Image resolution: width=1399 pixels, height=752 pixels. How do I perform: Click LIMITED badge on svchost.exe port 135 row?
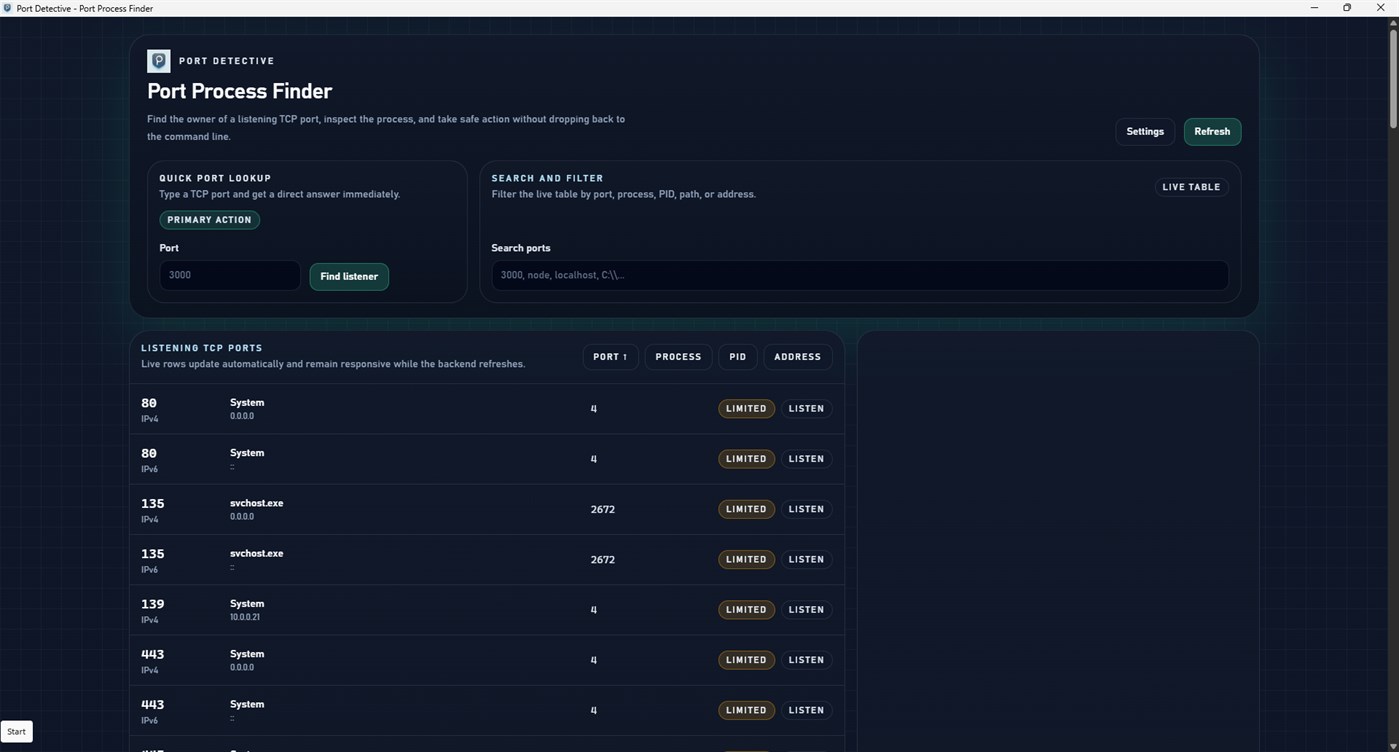[x=746, y=509]
